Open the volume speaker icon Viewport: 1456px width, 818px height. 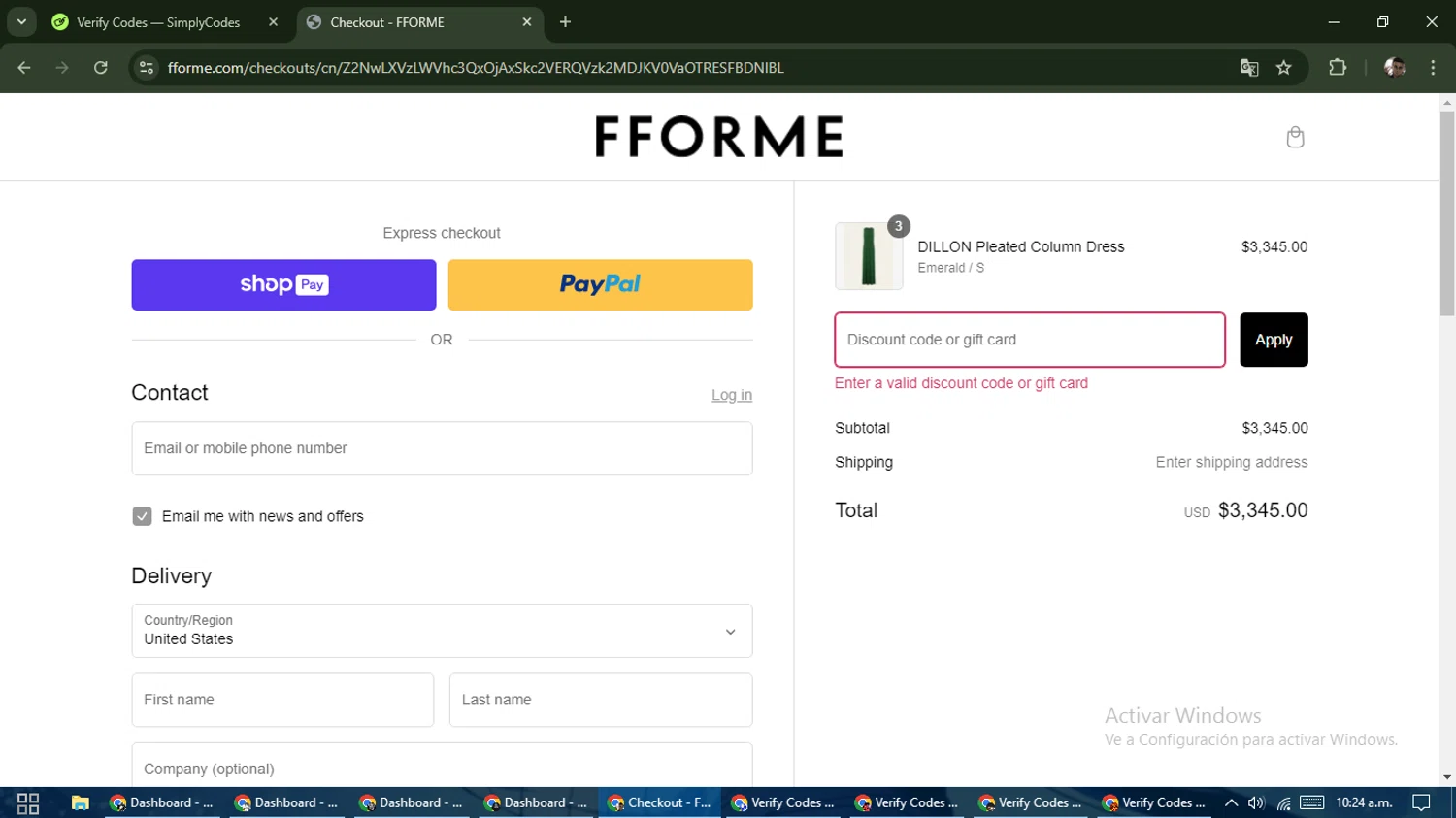(1256, 802)
